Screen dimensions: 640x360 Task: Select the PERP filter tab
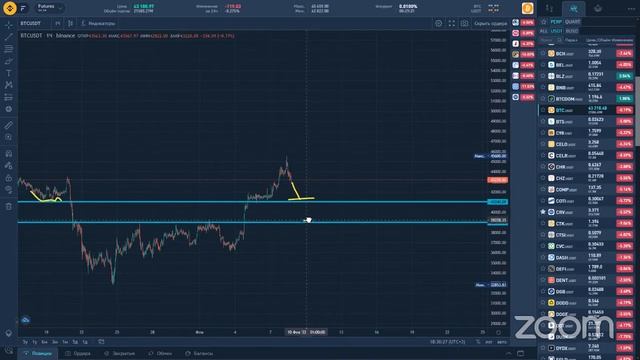[x=556, y=22]
